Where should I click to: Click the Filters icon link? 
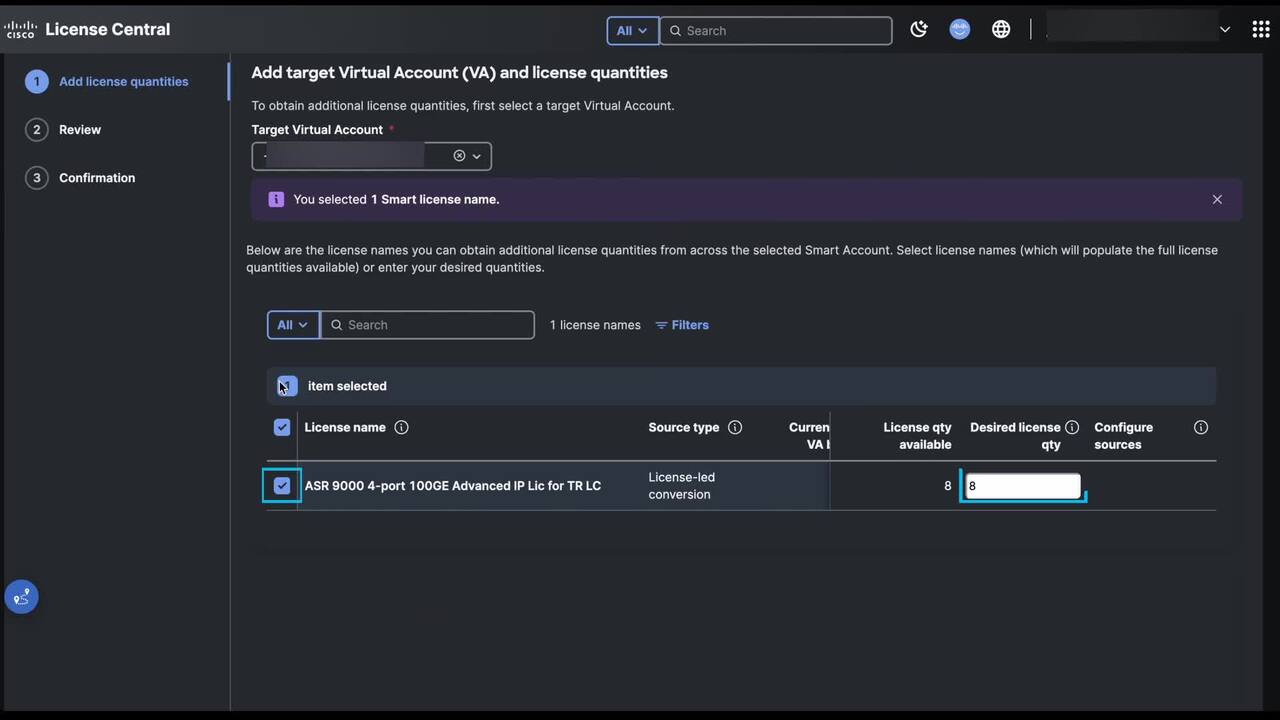(x=682, y=325)
